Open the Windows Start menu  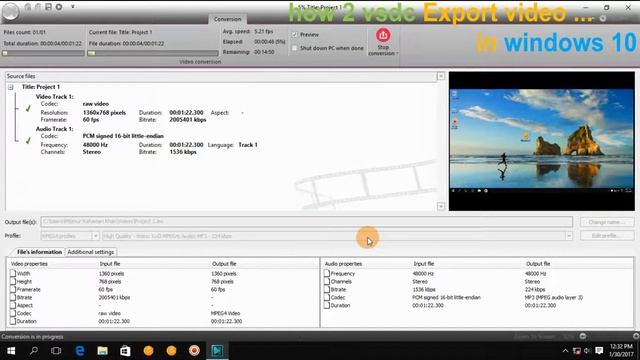11,351
